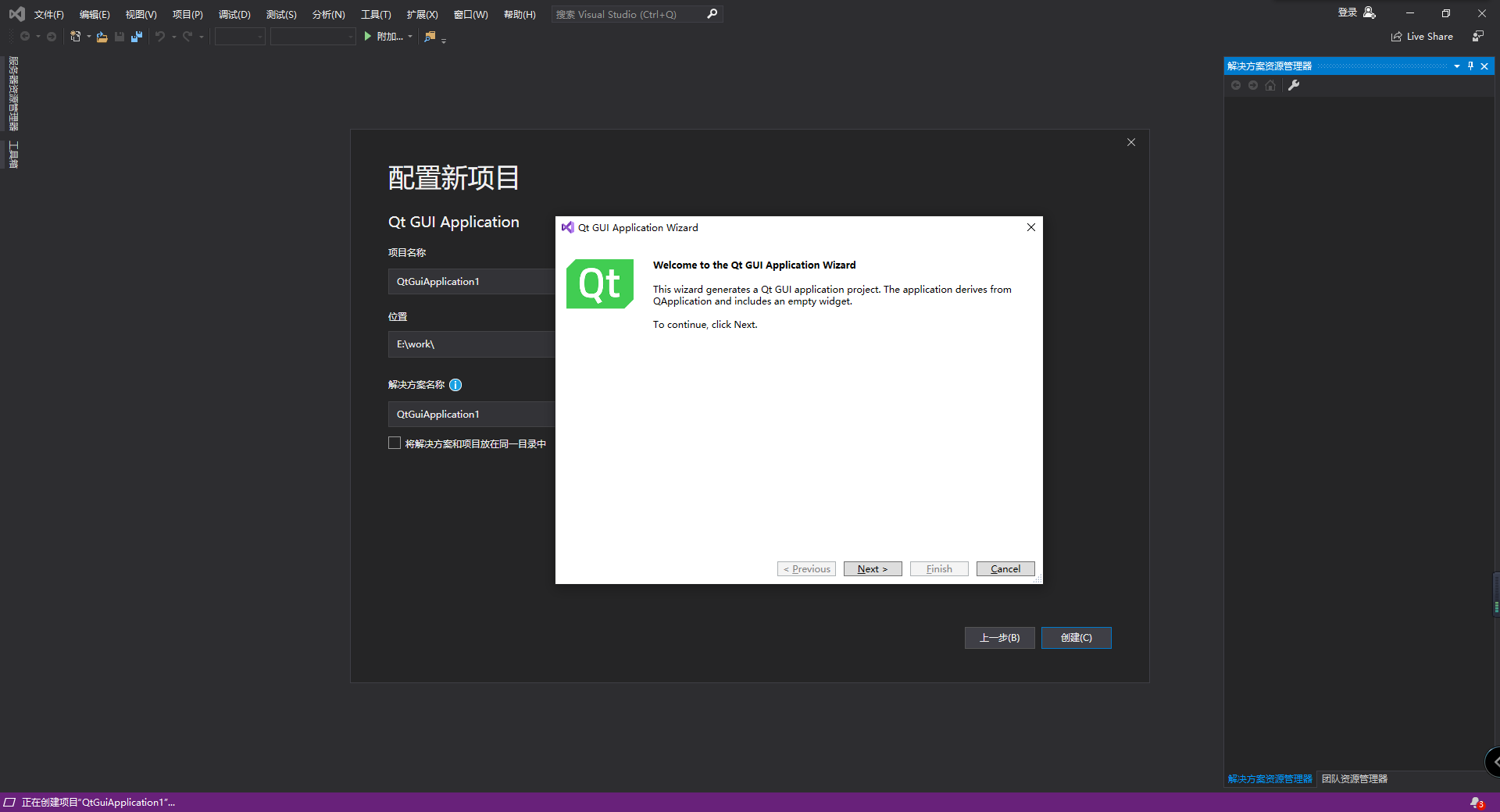Toggle the pin on the 解决方案资源管理器 panel

tap(1470, 66)
